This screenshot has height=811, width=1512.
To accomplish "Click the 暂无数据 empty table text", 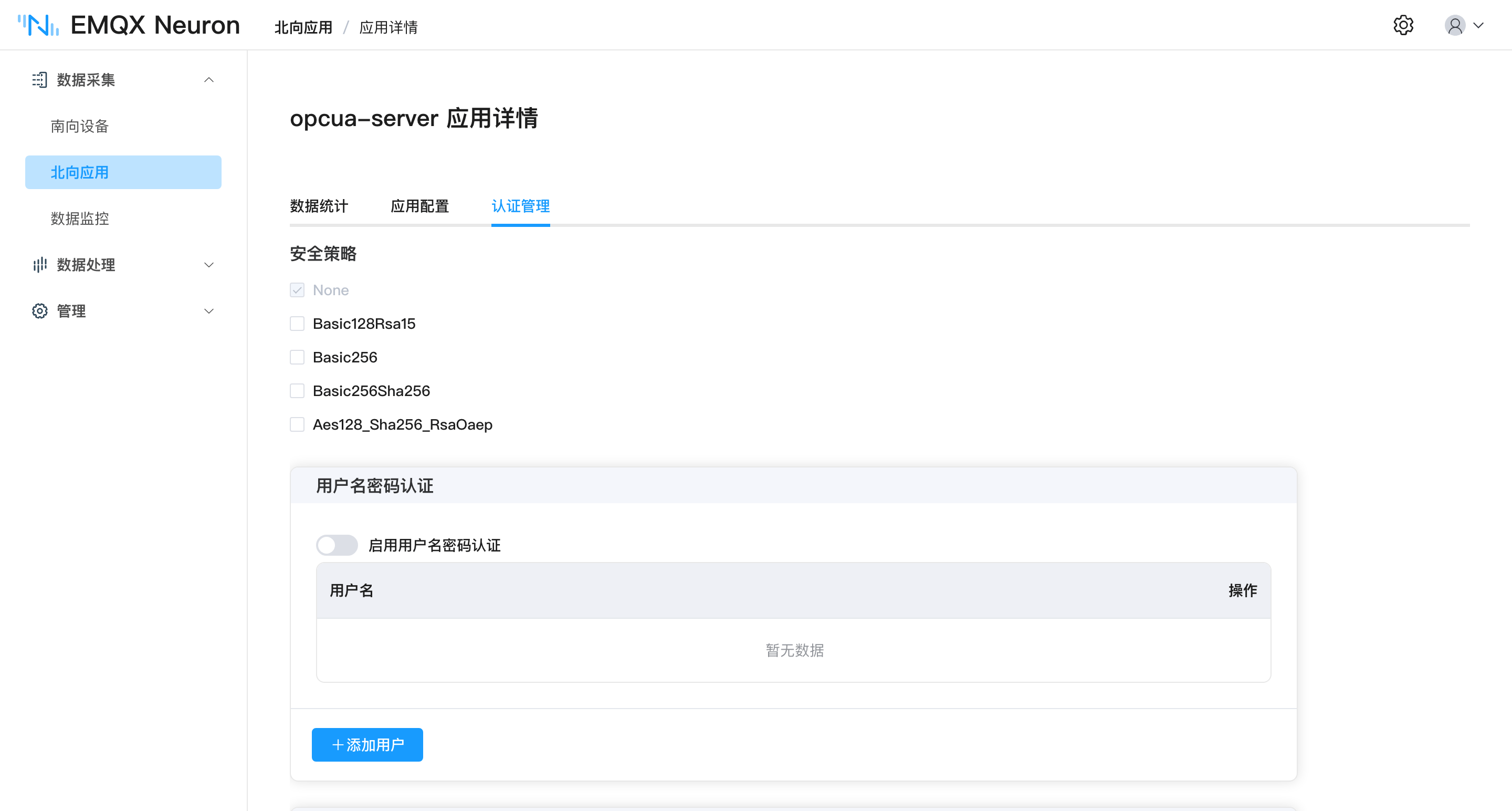I will (x=794, y=650).
